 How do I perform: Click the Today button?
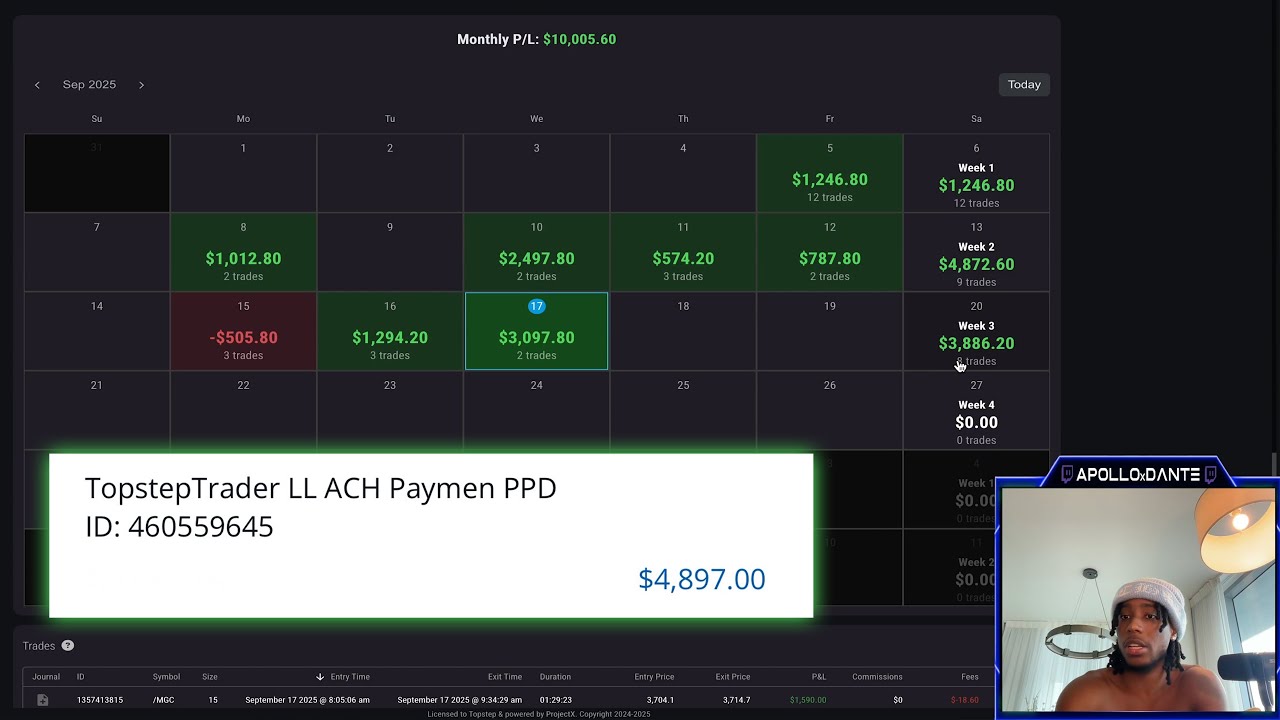click(1024, 85)
